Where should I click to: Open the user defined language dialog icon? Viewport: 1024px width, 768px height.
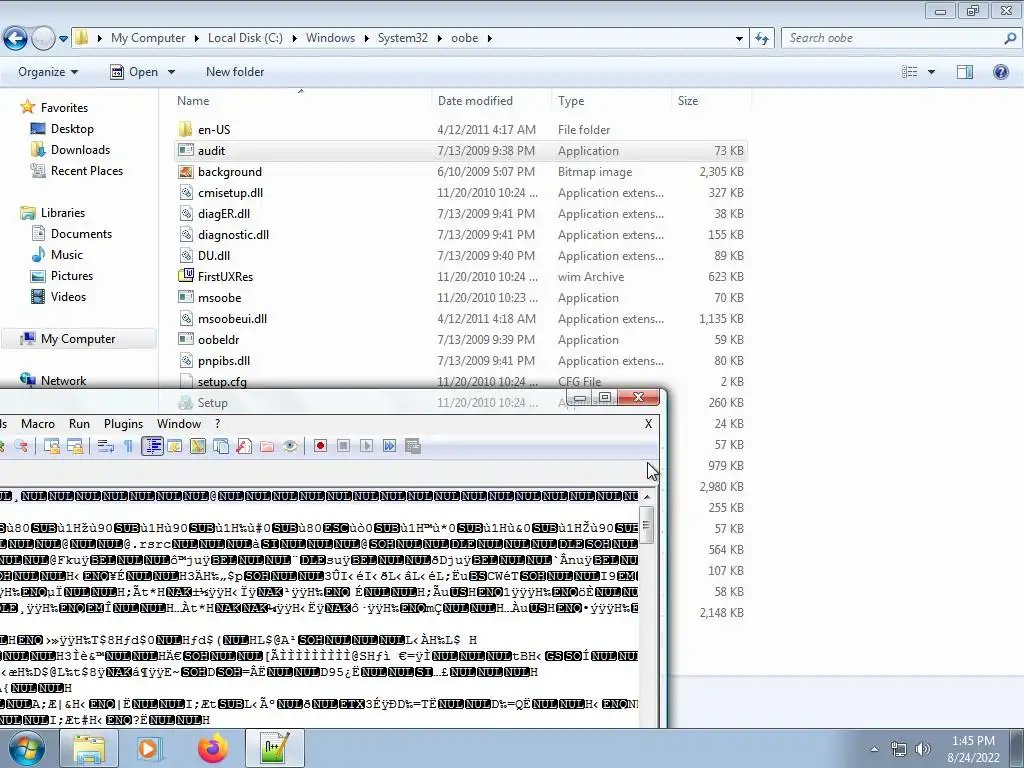tap(174, 446)
